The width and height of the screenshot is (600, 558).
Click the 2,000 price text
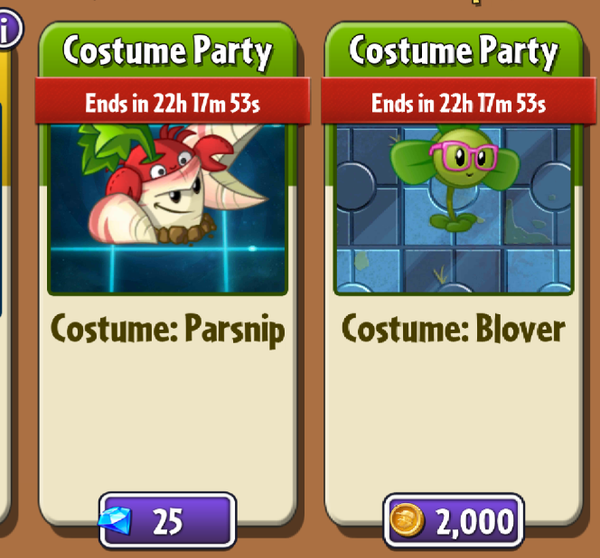click(475, 522)
